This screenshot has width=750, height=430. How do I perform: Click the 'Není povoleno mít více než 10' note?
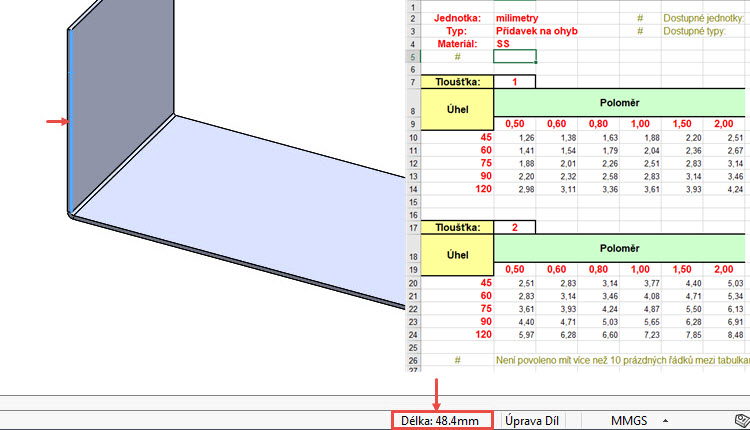pos(622,360)
